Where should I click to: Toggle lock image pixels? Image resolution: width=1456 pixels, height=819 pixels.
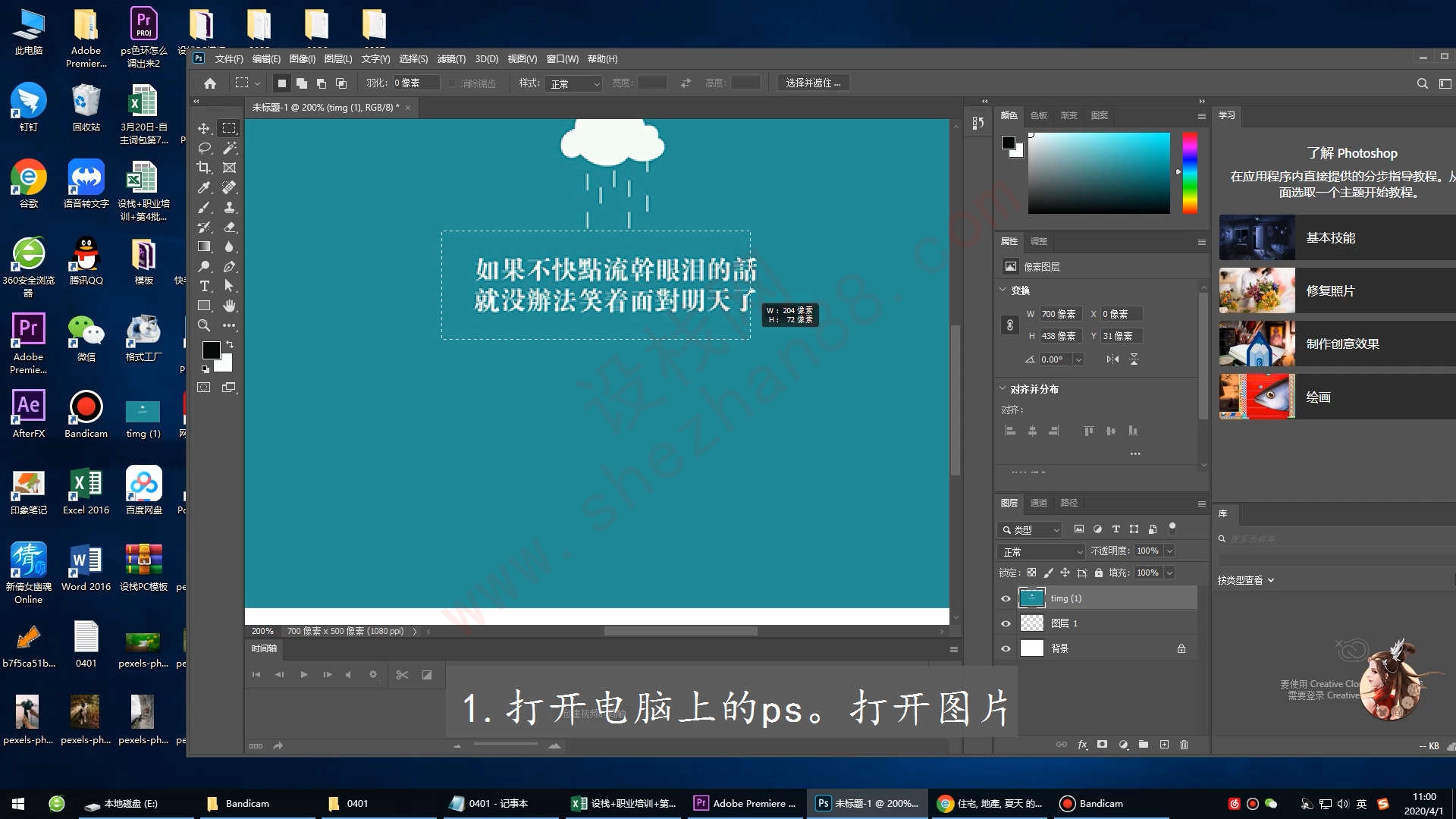coord(1048,573)
